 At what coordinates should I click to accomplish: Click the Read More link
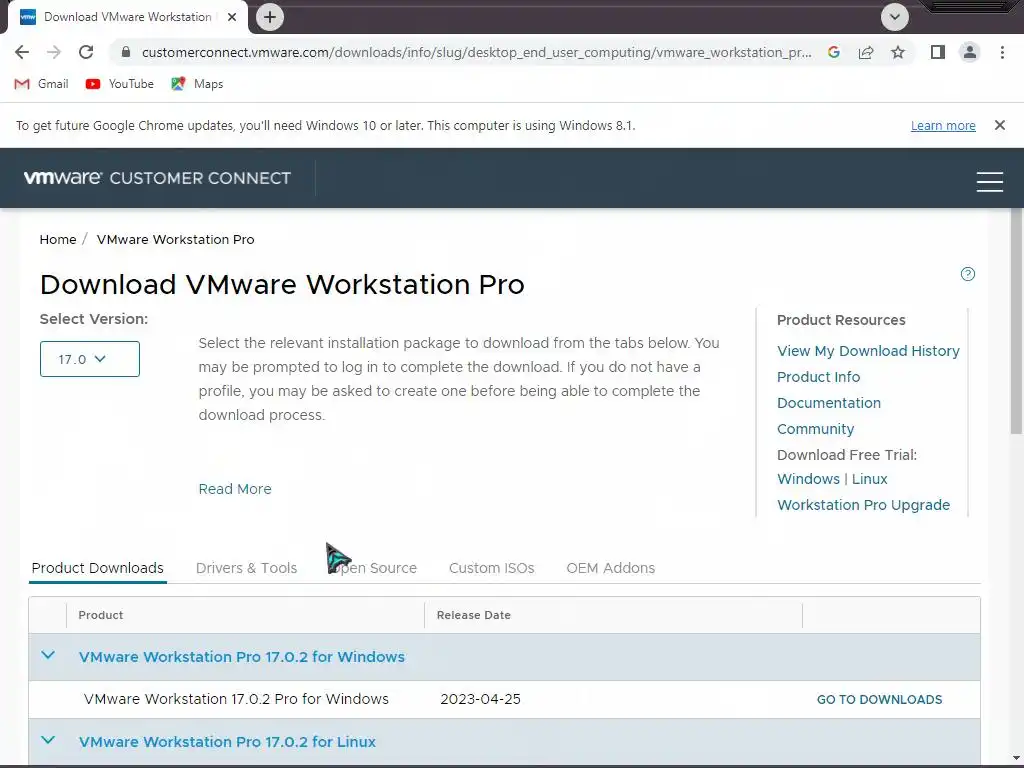[234, 489]
